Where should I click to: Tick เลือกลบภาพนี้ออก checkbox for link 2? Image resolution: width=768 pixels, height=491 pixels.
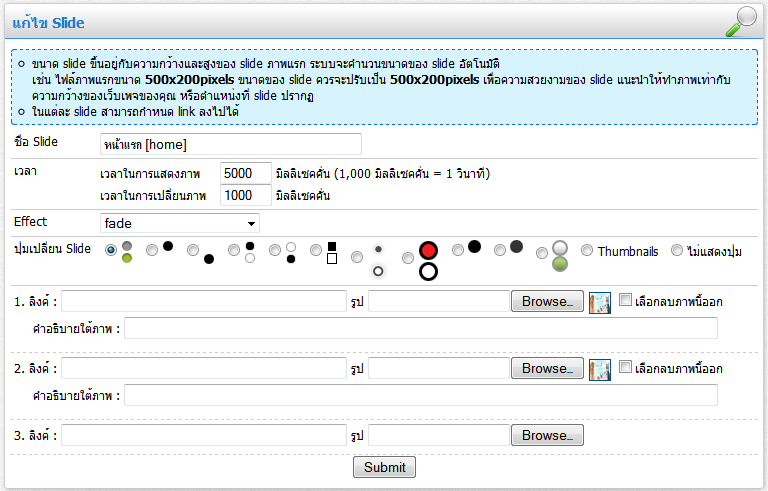pyautogui.click(x=625, y=368)
